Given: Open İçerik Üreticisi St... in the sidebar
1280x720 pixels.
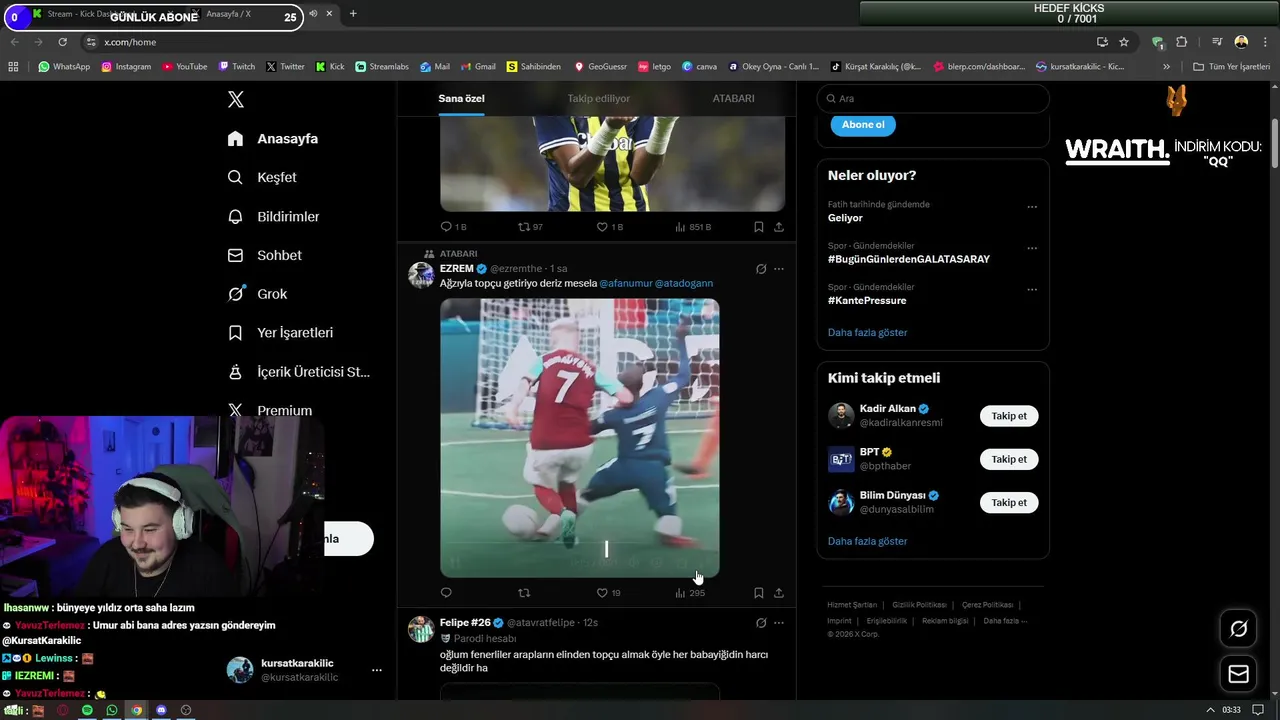Looking at the screenshot, I should [x=298, y=371].
